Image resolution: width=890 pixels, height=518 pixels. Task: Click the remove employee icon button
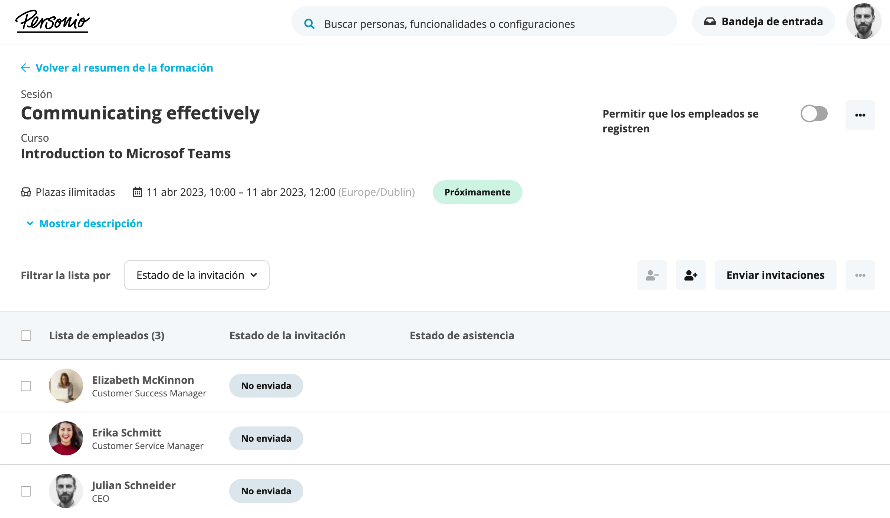click(x=652, y=275)
